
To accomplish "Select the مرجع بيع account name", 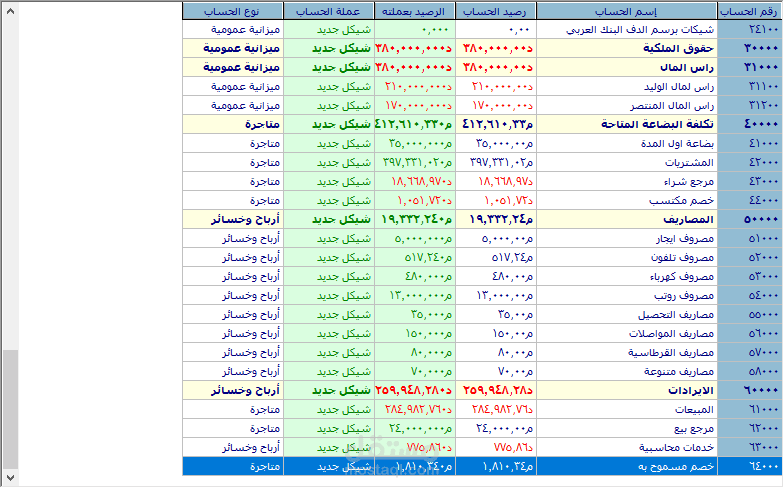I will (626, 429).
